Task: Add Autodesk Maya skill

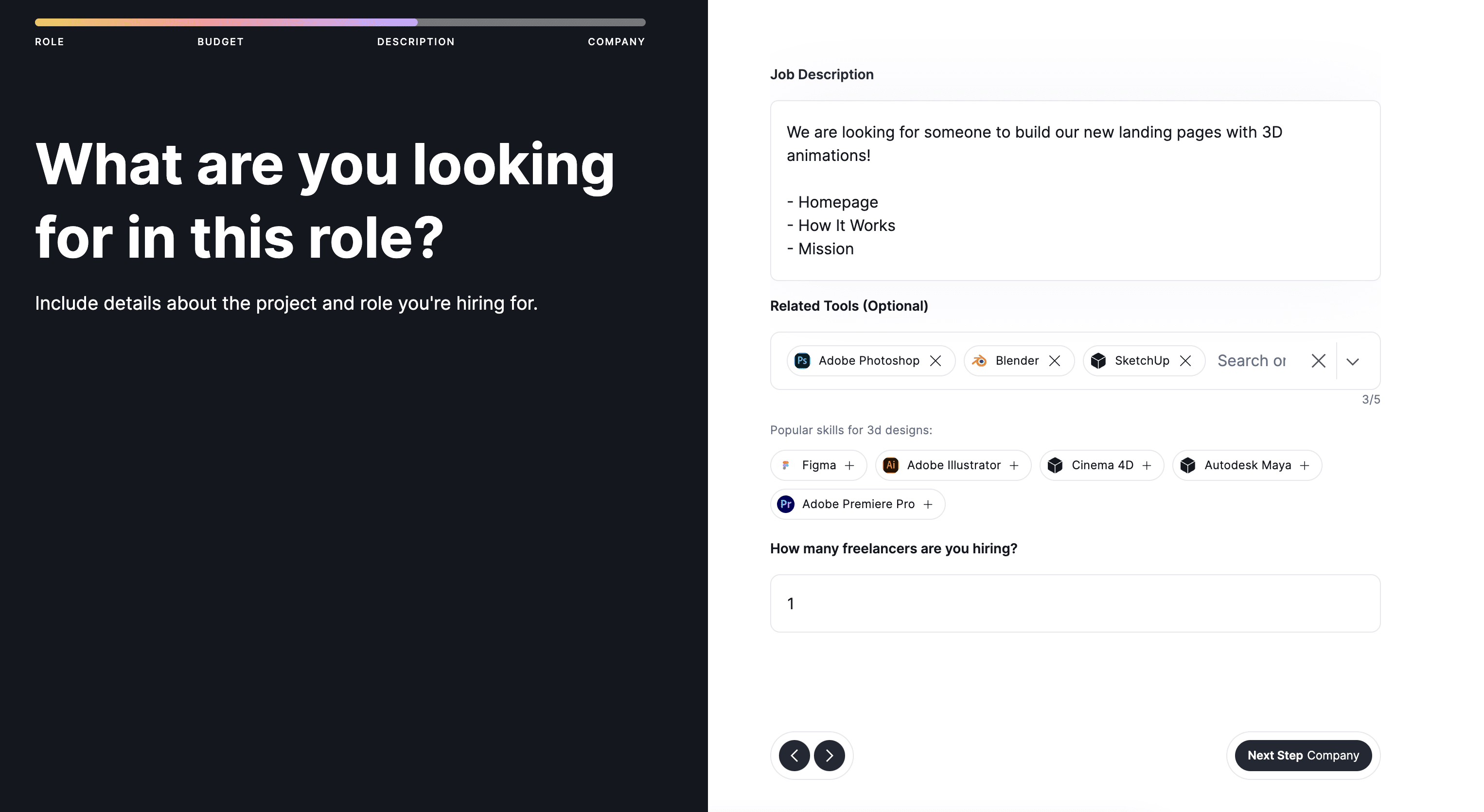Action: [x=1247, y=465]
